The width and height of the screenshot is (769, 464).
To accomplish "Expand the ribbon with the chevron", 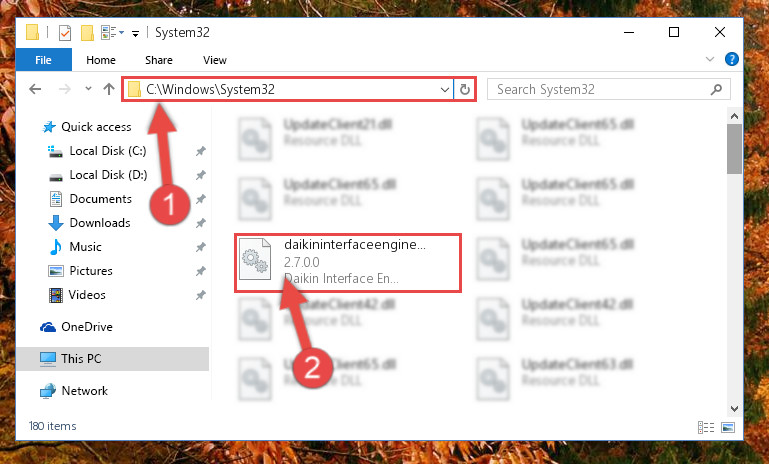I will tap(710, 59).
